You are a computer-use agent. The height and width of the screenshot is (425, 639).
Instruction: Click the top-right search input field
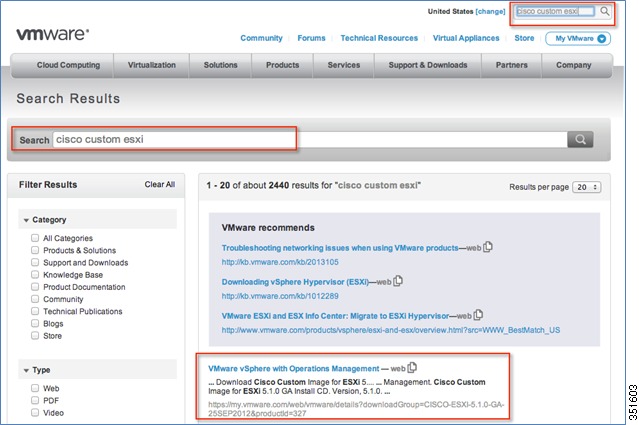point(556,11)
